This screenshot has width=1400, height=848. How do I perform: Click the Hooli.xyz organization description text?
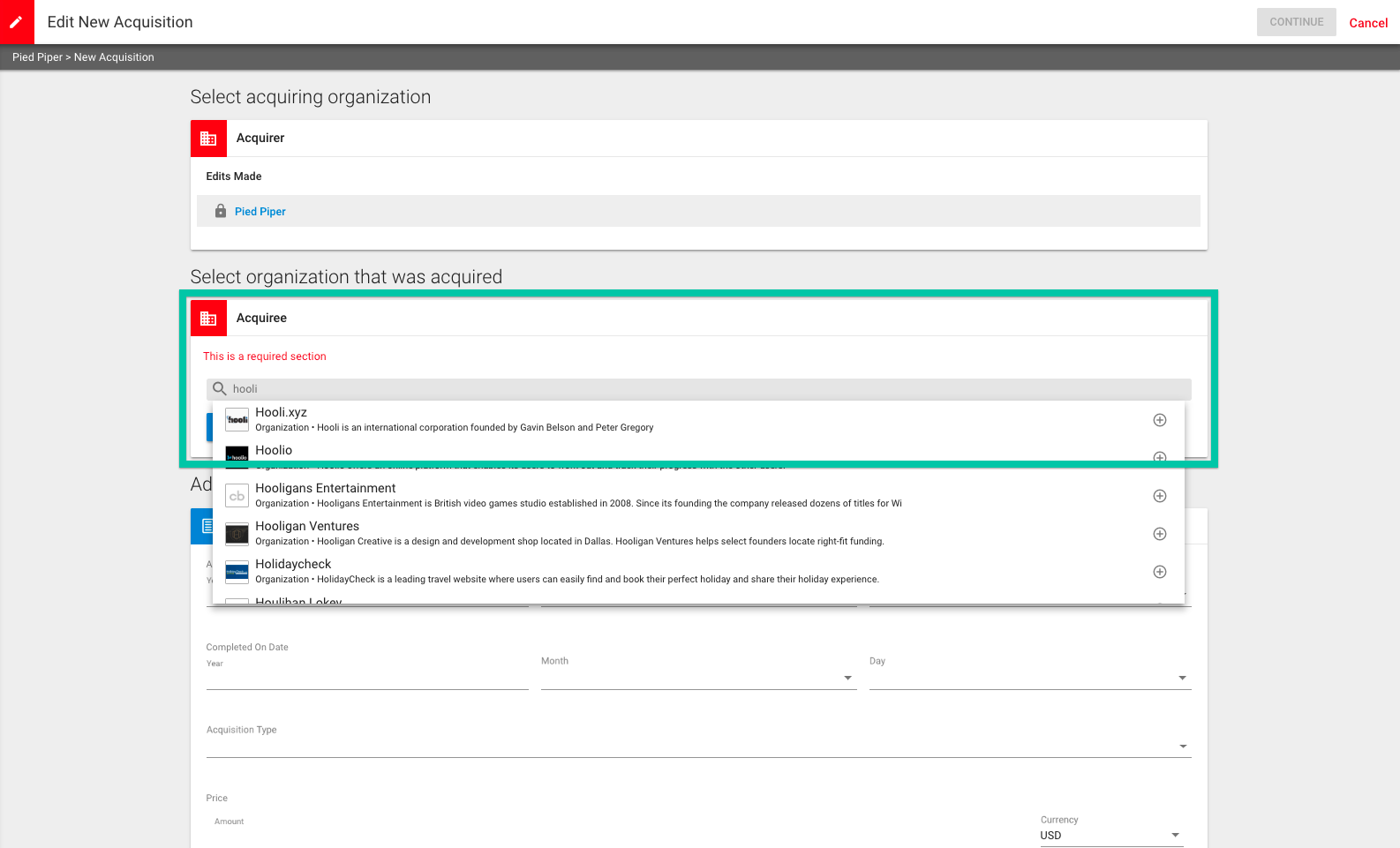coord(455,428)
